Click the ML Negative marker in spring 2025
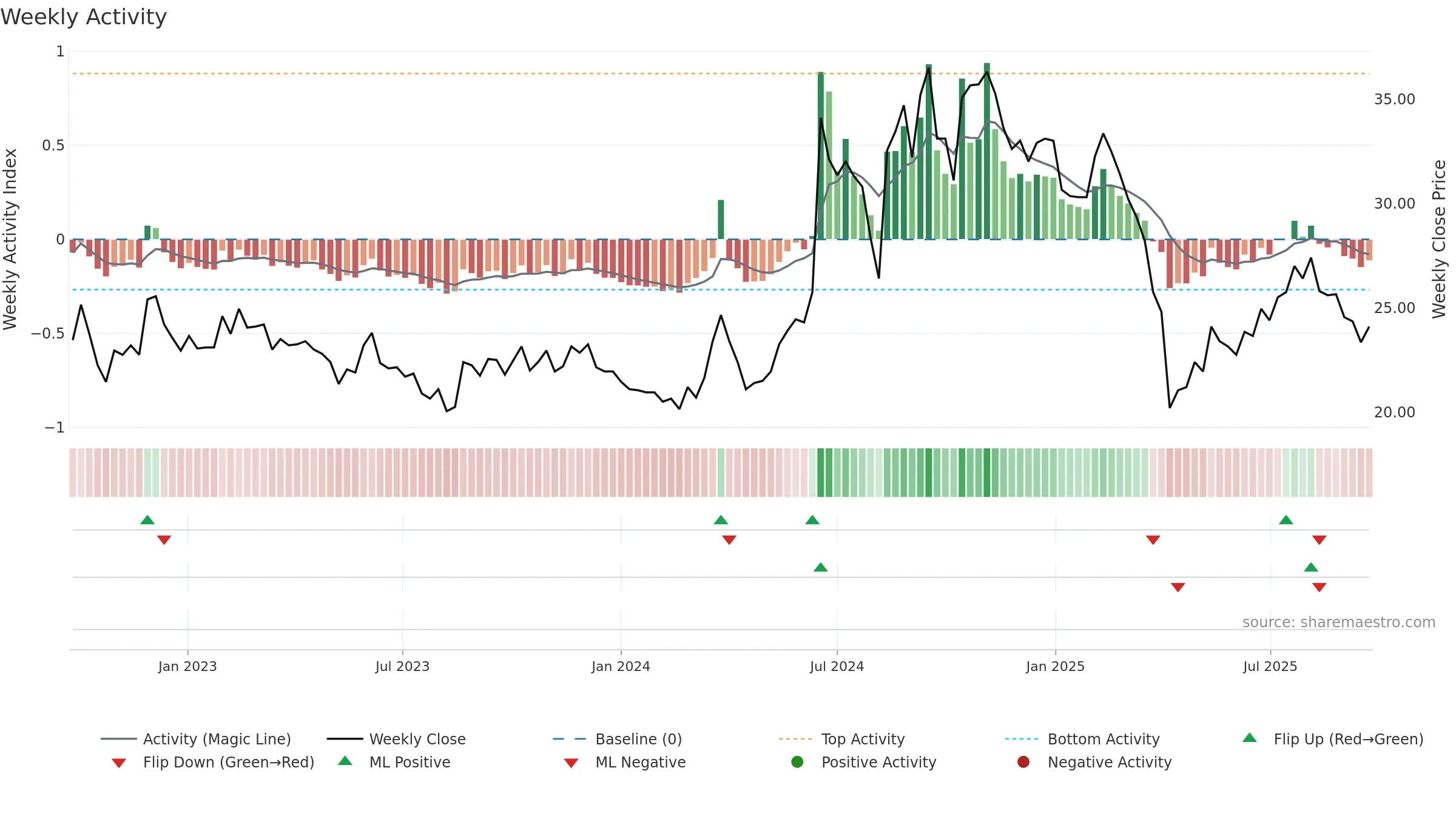 pos(1178,587)
